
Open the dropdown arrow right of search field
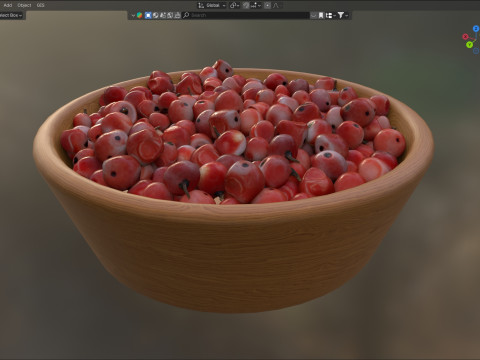point(314,15)
